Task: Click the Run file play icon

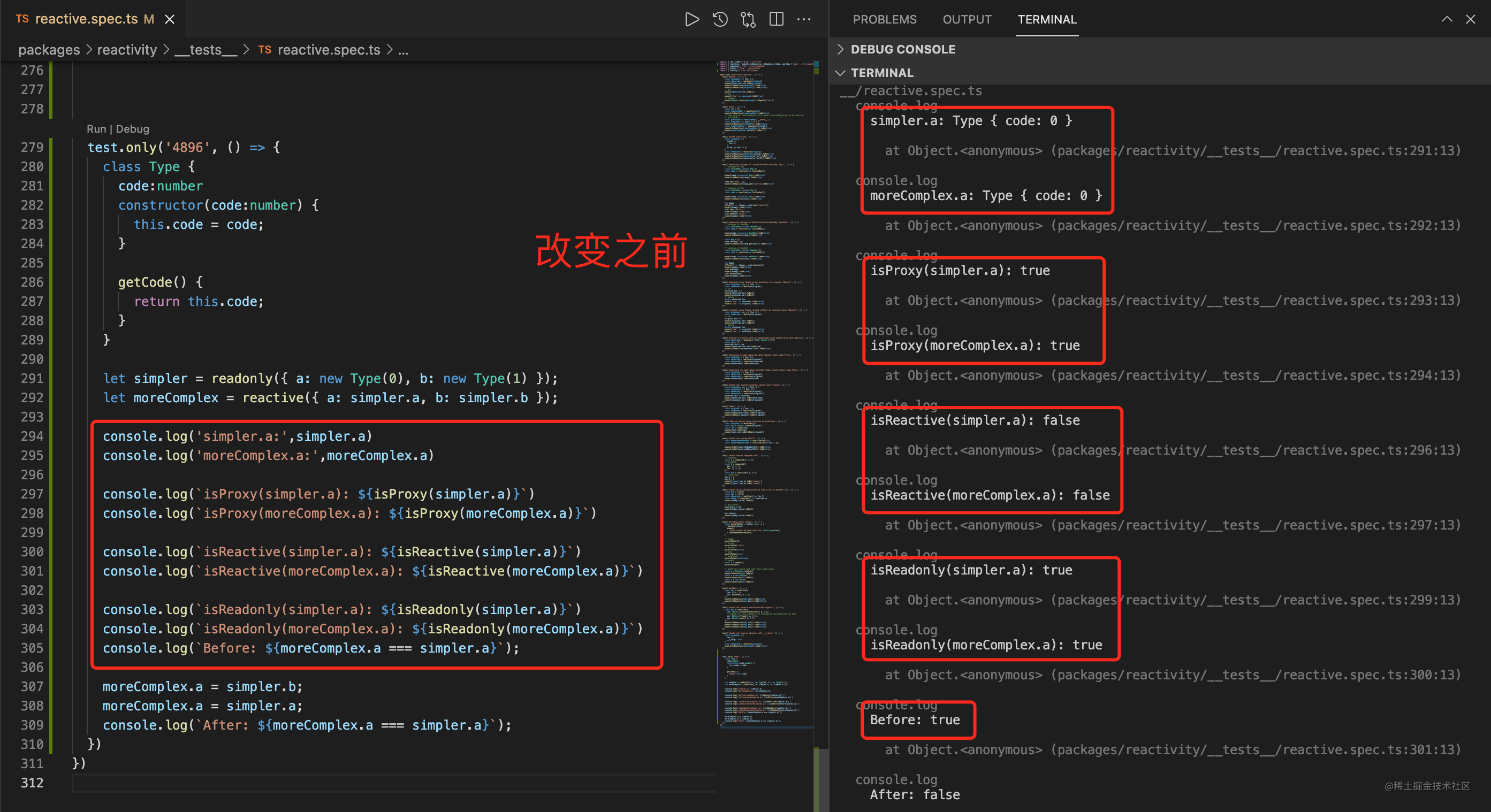Action: [691, 19]
